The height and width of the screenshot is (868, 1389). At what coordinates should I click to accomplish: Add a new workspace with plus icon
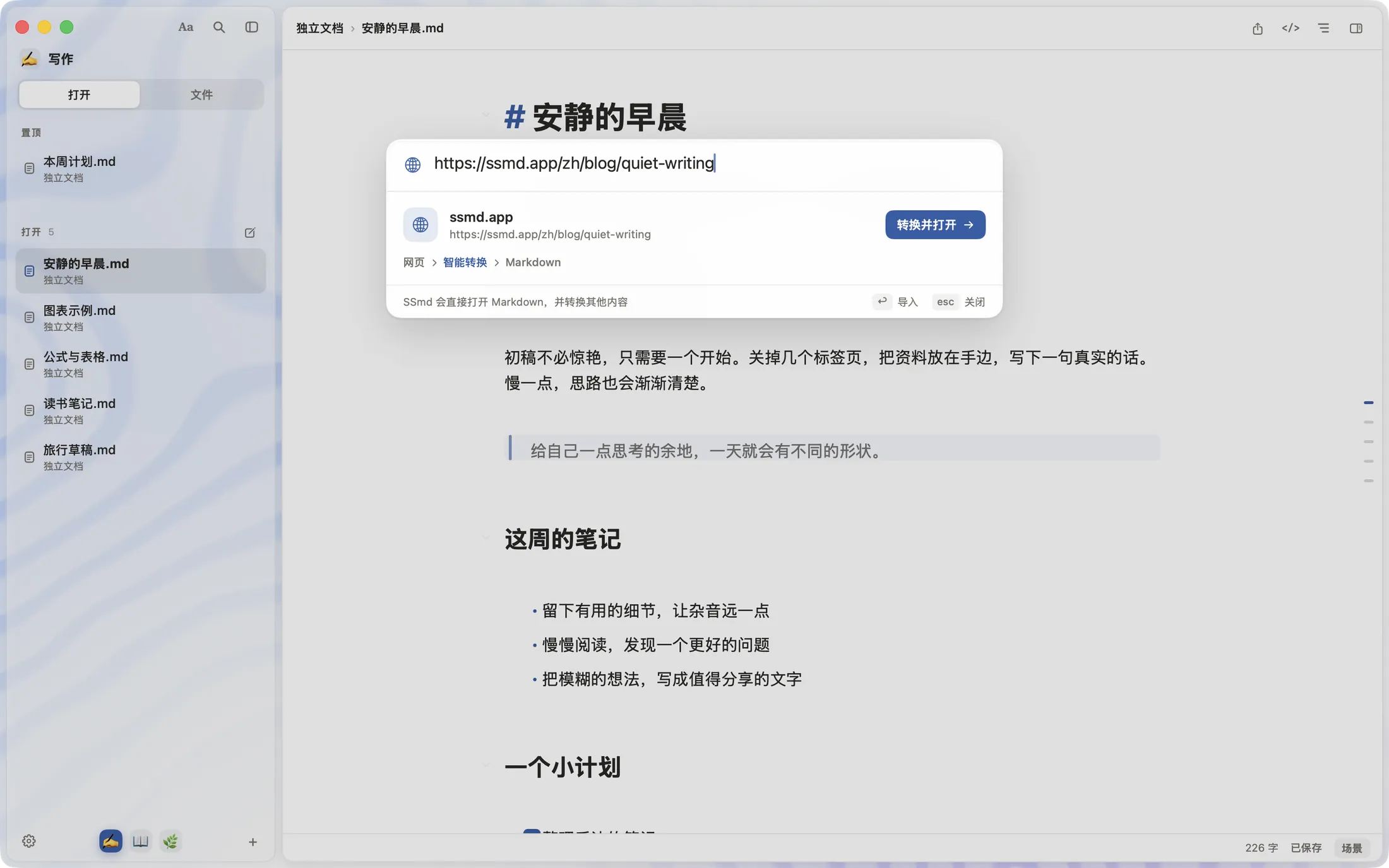click(253, 841)
